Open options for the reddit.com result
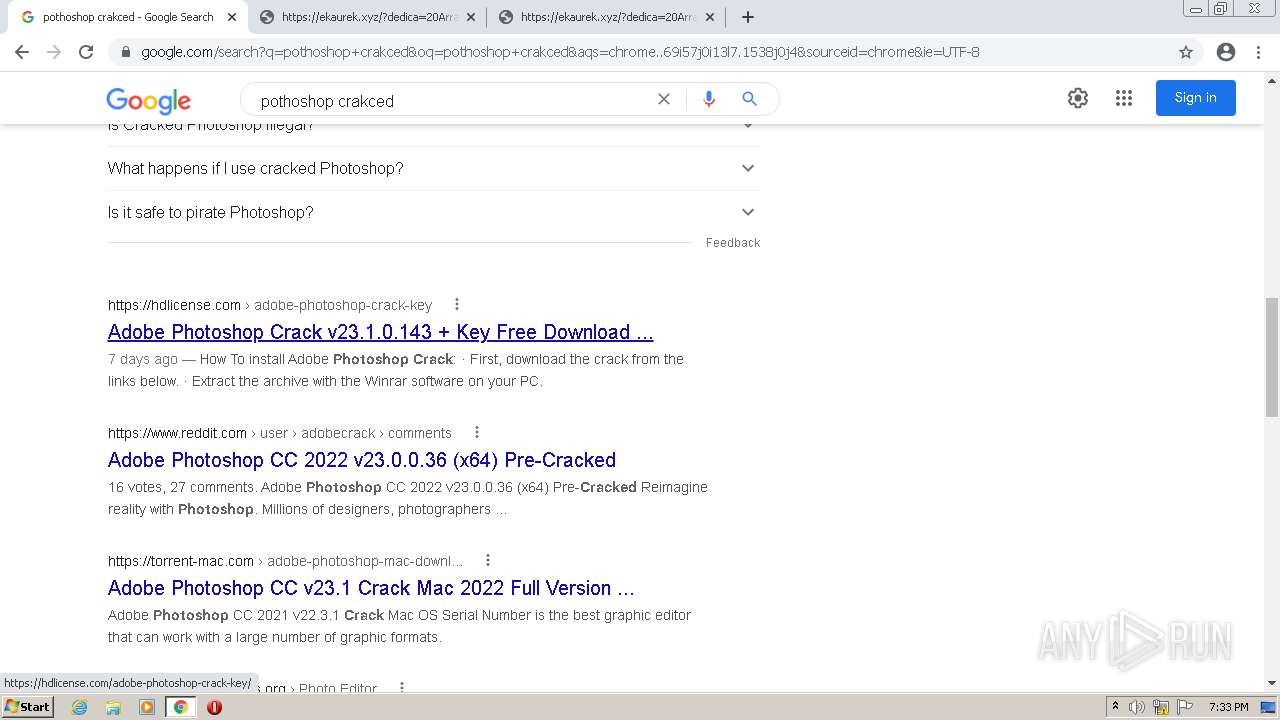 pyautogui.click(x=477, y=433)
